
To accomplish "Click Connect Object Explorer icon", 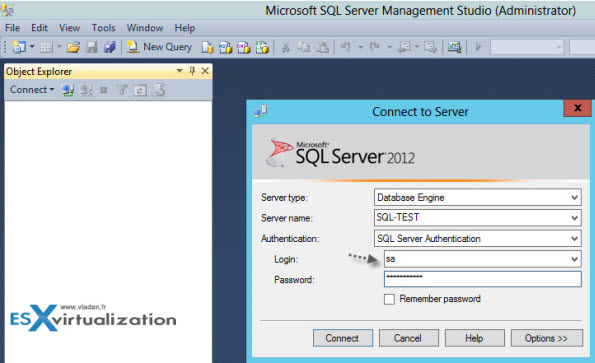I will pyautogui.click(x=68, y=90).
